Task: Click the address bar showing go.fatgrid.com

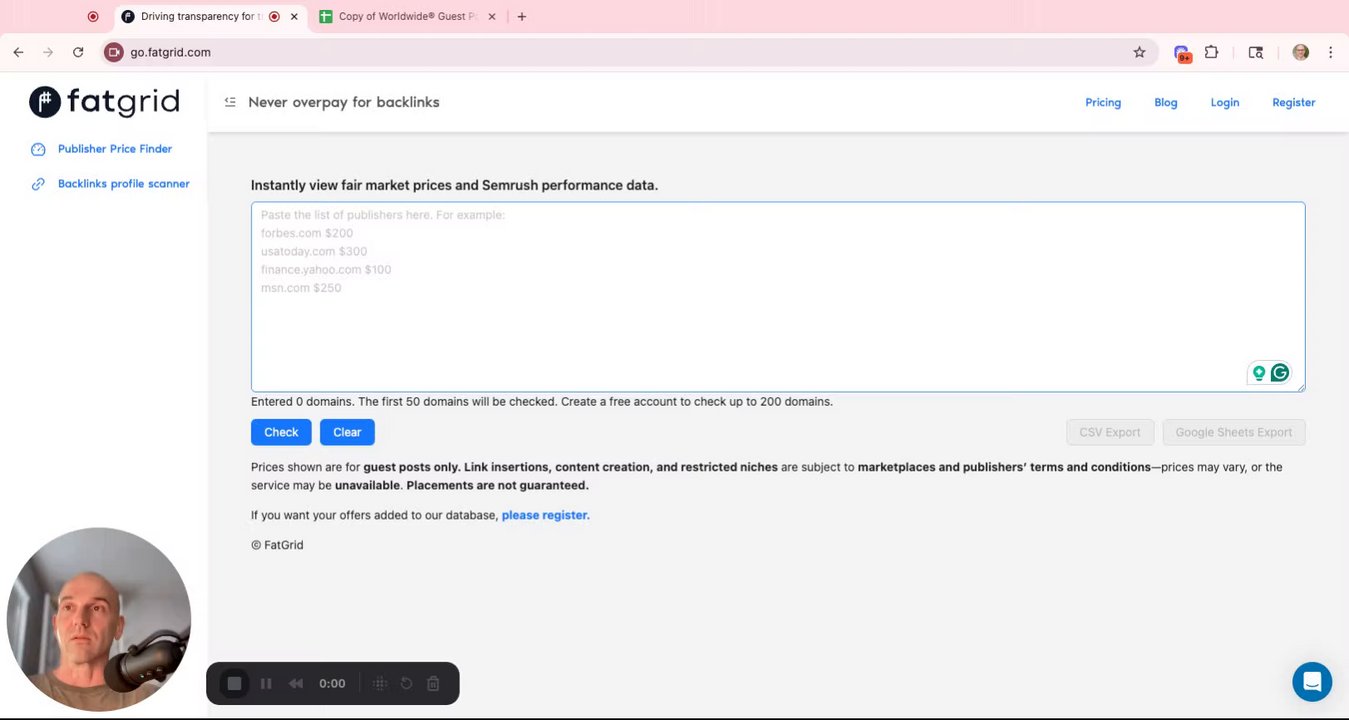Action: coord(630,52)
